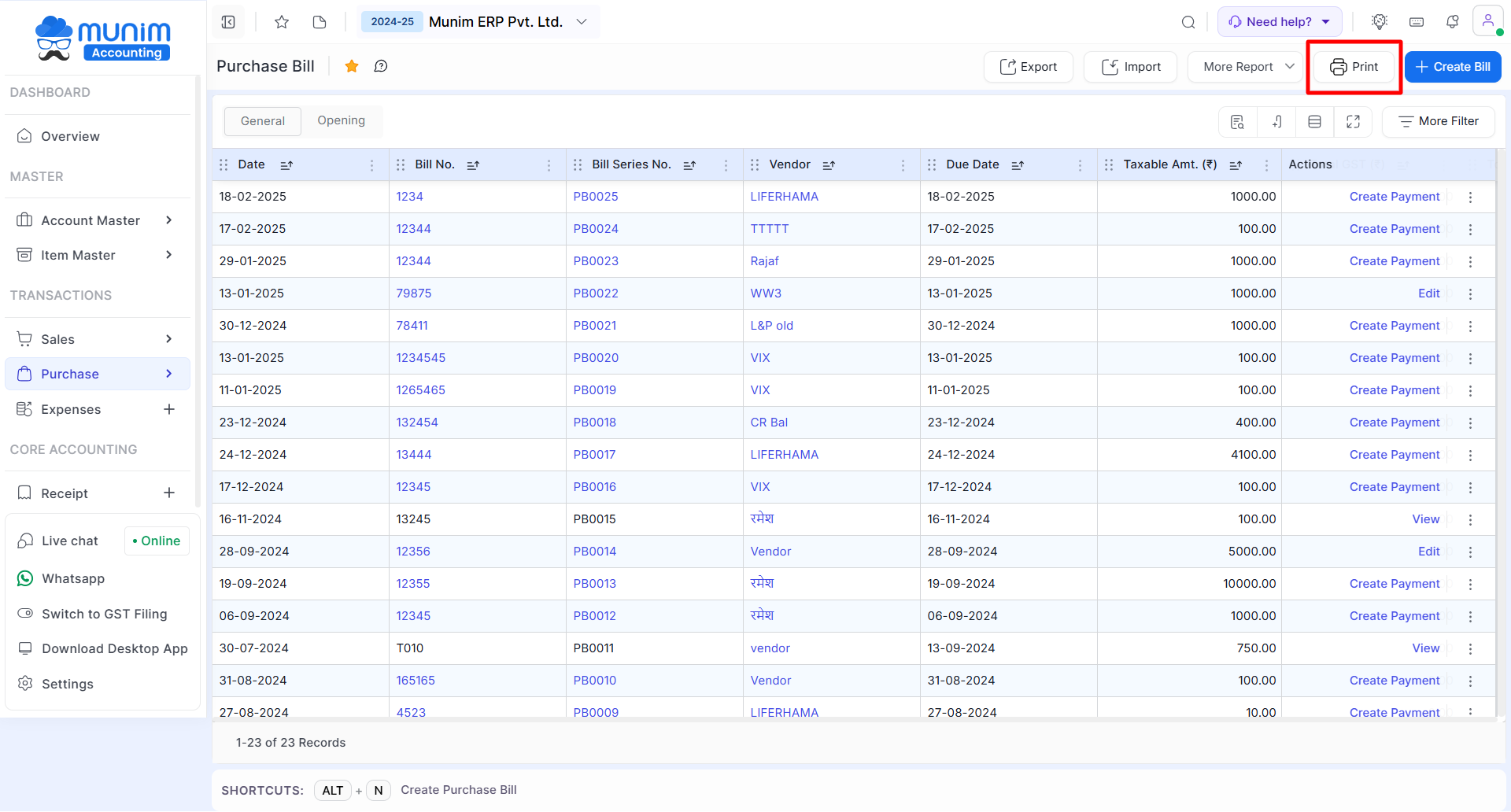Click the Munim Accounting logo
This screenshot has width=1511, height=812.
pos(102,38)
